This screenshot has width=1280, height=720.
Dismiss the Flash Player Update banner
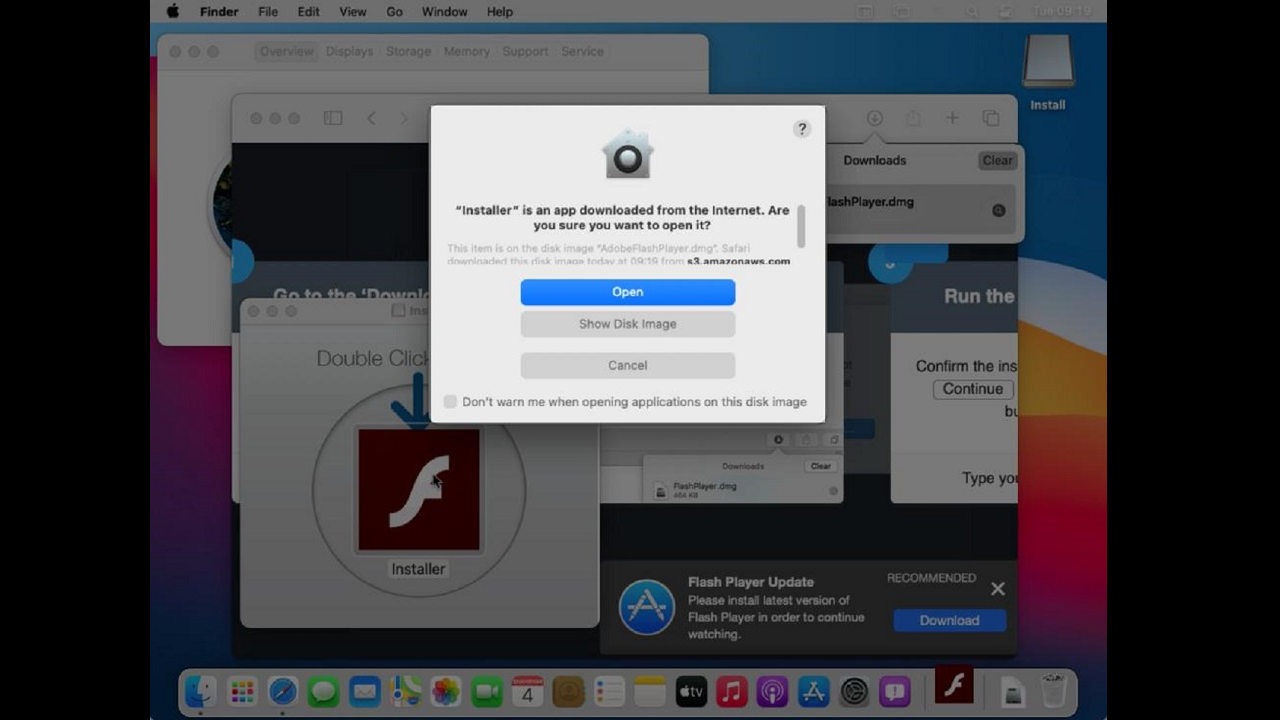click(x=997, y=589)
